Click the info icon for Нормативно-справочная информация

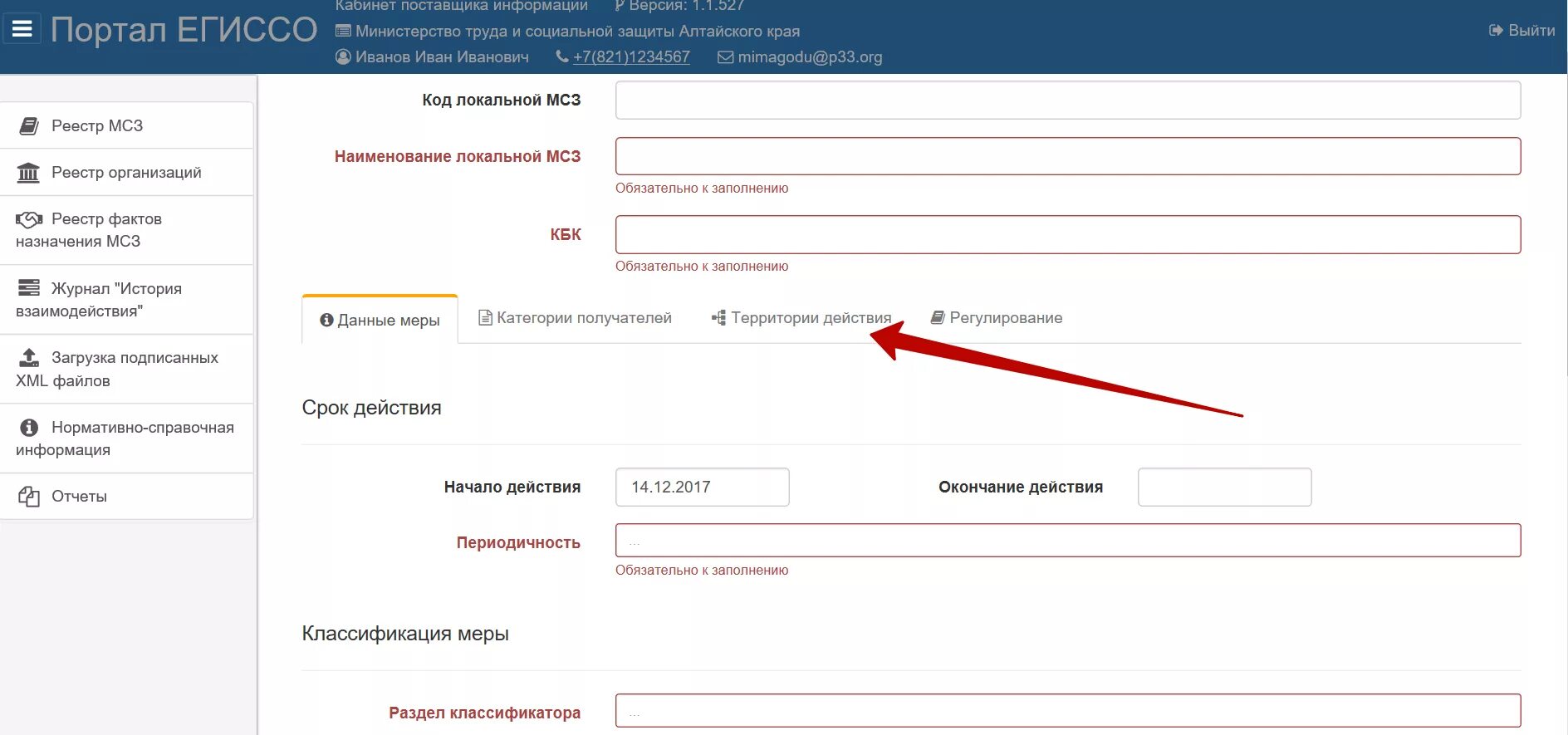tap(29, 427)
